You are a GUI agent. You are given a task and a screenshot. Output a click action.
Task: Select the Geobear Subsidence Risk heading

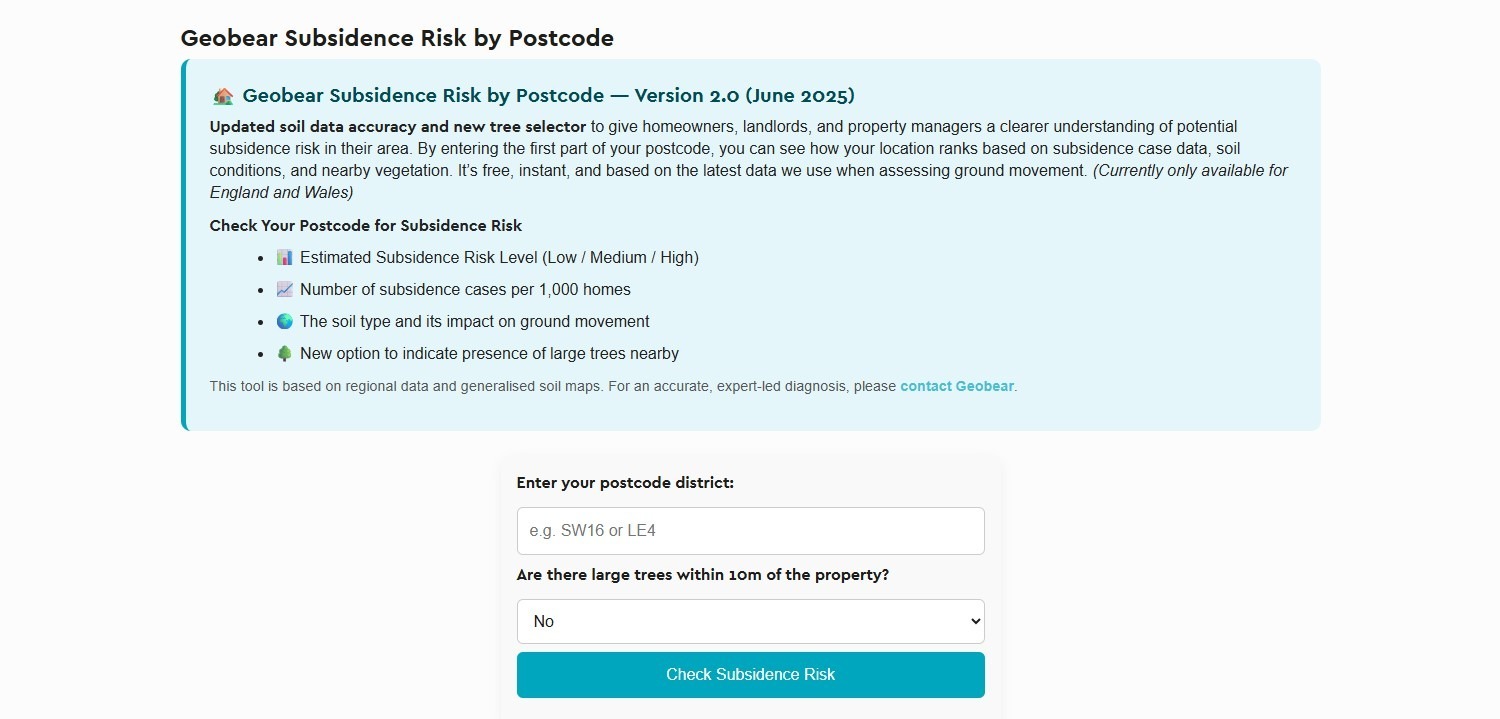pos(397,38)
